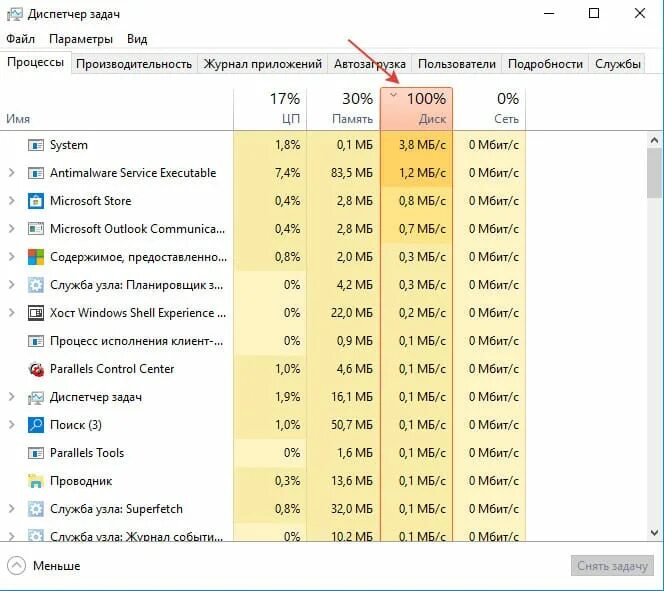Open the Подробности tab
Screen dimensions: 664x591
pyautogui.click(x=545, y=64)
